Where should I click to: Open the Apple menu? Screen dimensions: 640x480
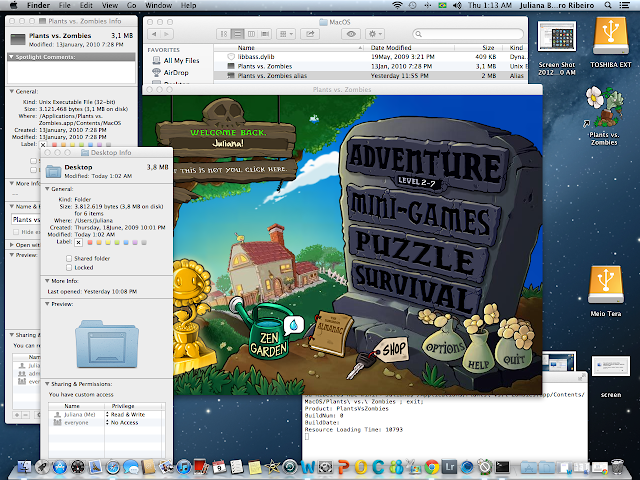pos(13,5)
